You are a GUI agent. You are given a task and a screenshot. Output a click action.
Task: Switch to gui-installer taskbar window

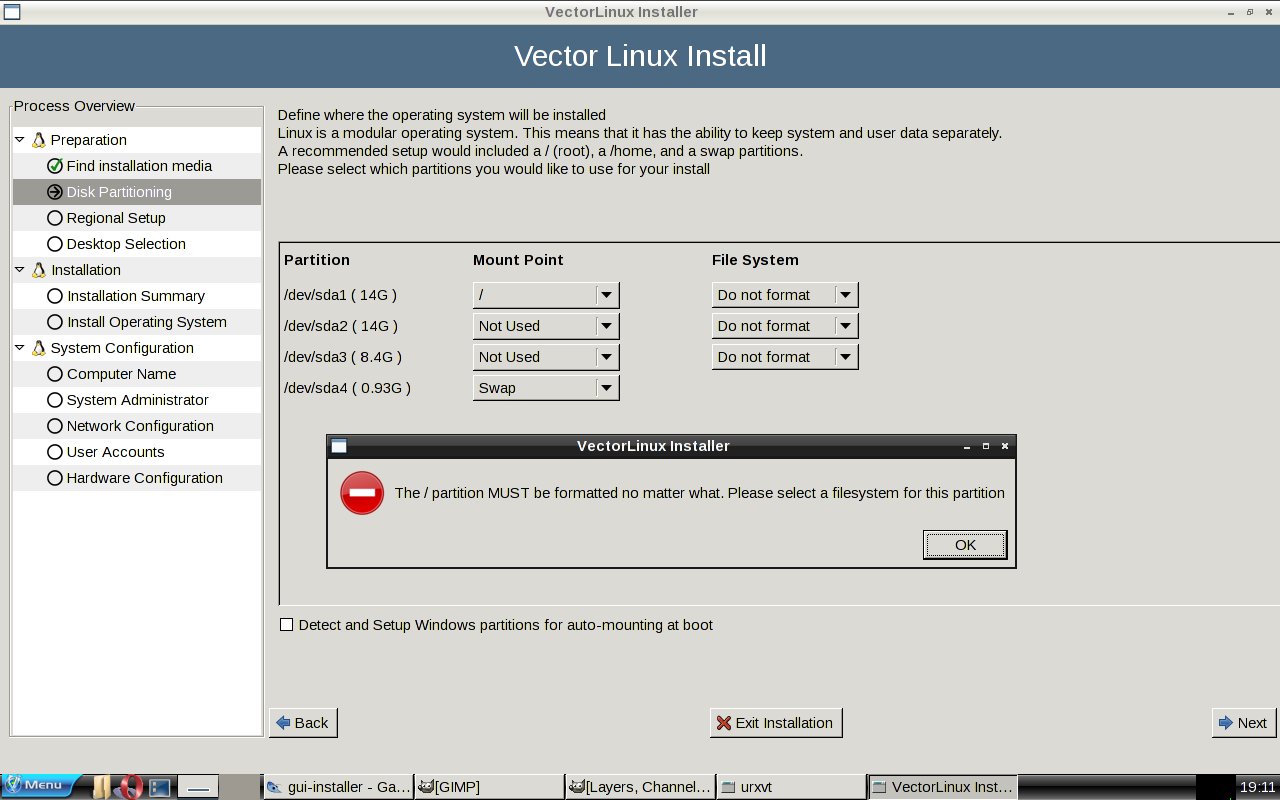click(338, 787)
